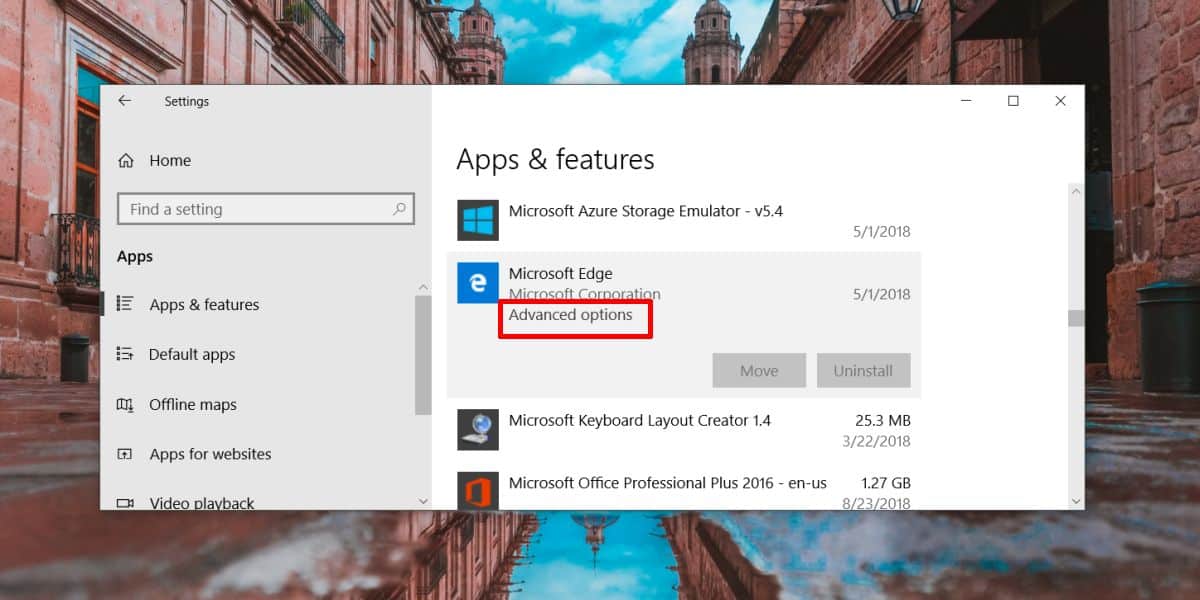Click the sidebar scroll down arrow
This screenshot has height=600, width=1200.
tap(423, 500)
